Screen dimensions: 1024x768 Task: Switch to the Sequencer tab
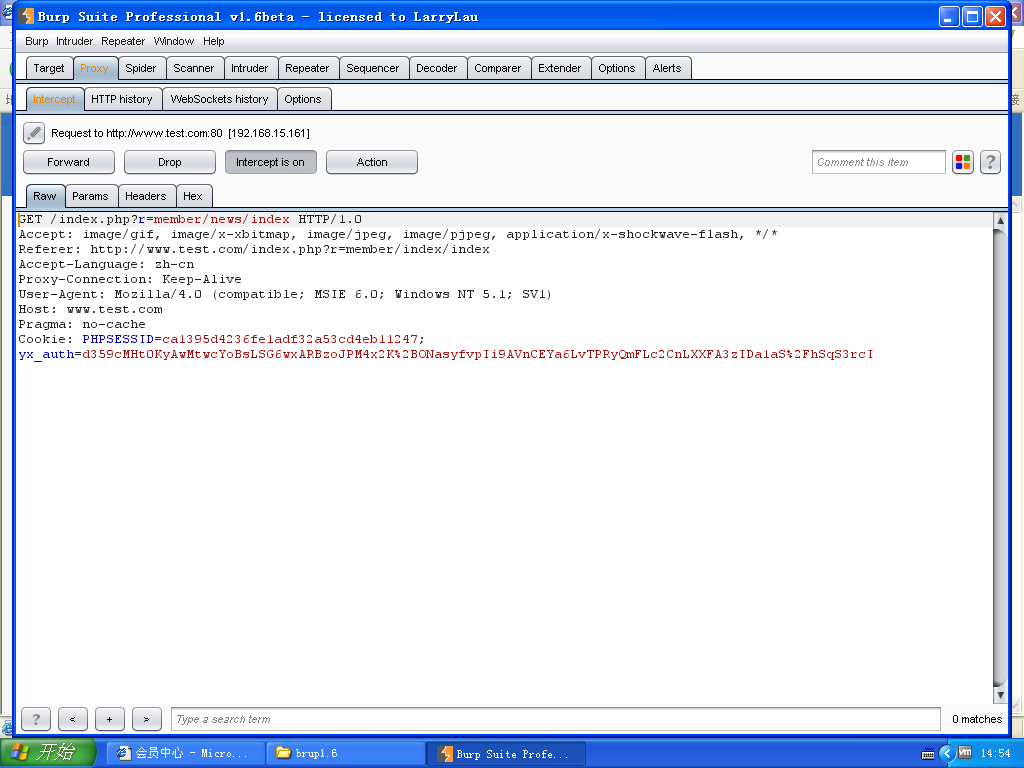coord(372,68)
